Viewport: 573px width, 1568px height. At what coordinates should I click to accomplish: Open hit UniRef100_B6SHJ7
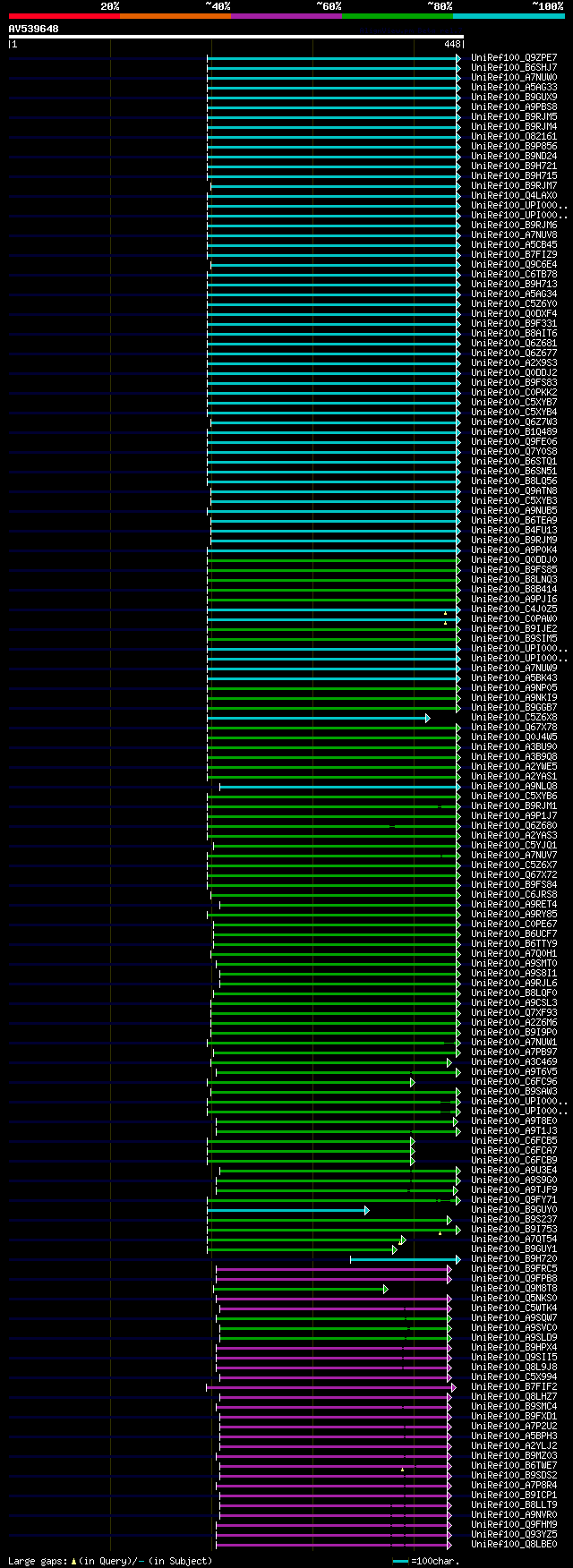click(x=514, y=67)
